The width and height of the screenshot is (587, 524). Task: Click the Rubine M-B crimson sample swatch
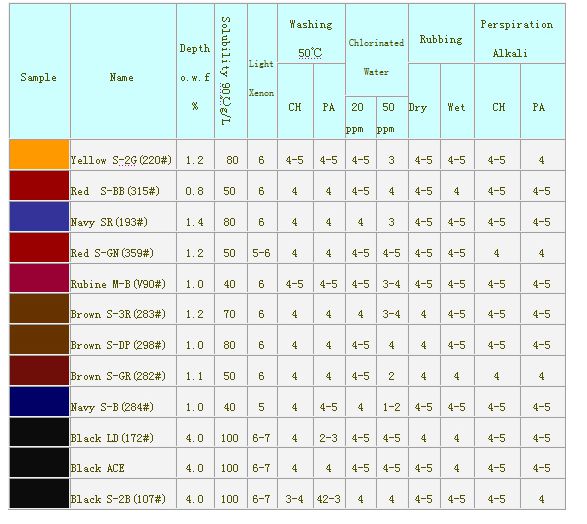[39, 278]
